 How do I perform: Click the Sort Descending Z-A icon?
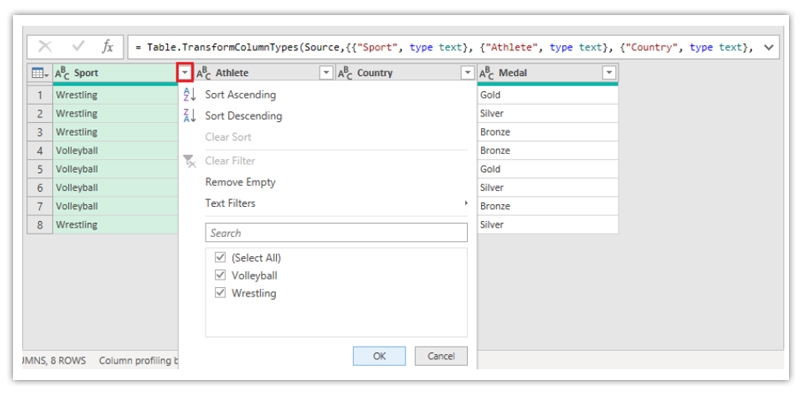[x=190, y=116]
